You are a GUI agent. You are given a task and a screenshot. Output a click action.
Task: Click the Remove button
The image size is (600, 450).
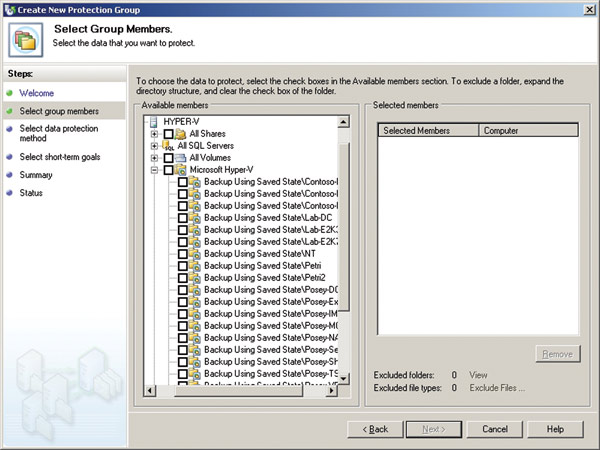click(x=558, y=354)
